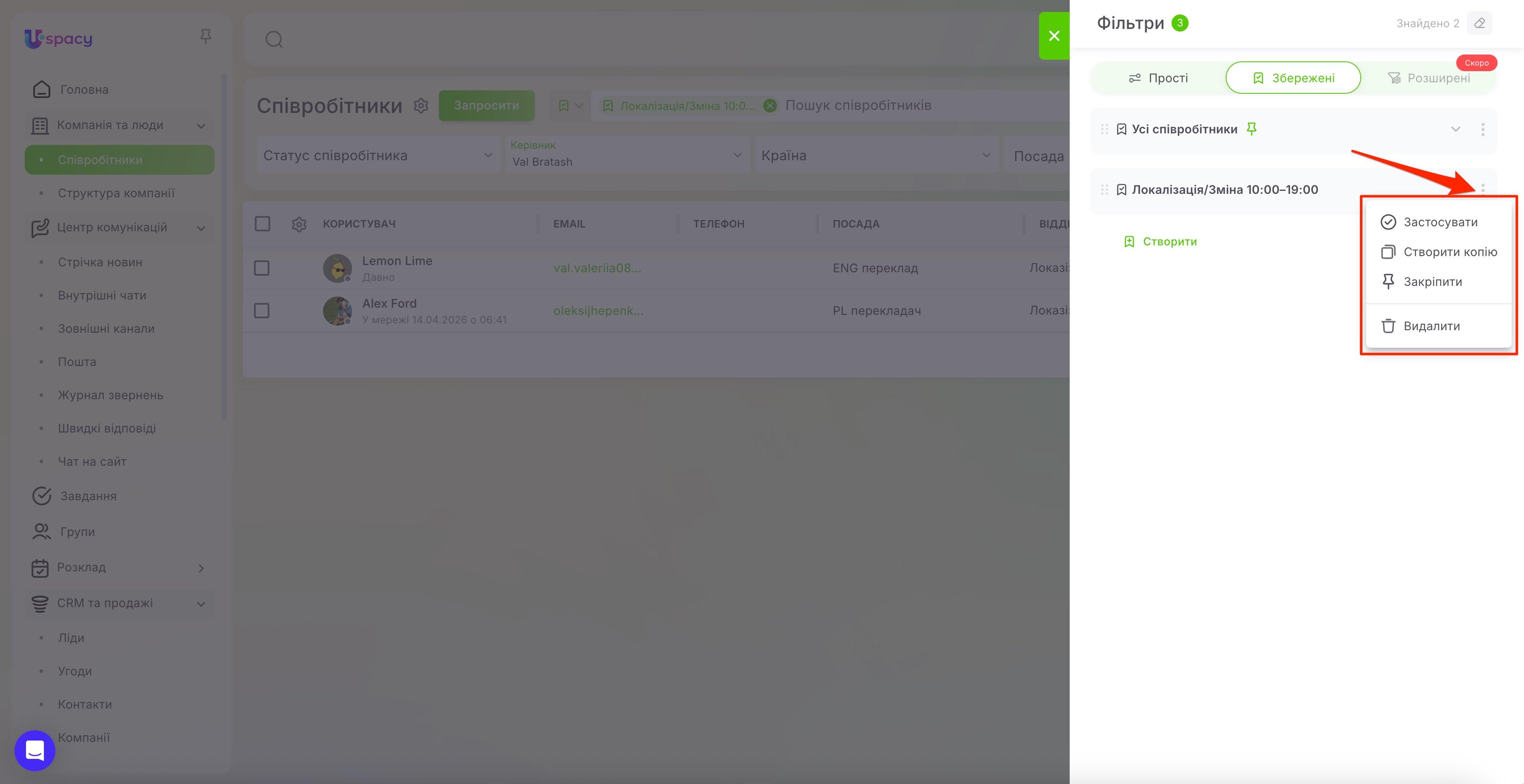
Task: Open the settings gear beside Співробітники title
Action: [421, 106]
